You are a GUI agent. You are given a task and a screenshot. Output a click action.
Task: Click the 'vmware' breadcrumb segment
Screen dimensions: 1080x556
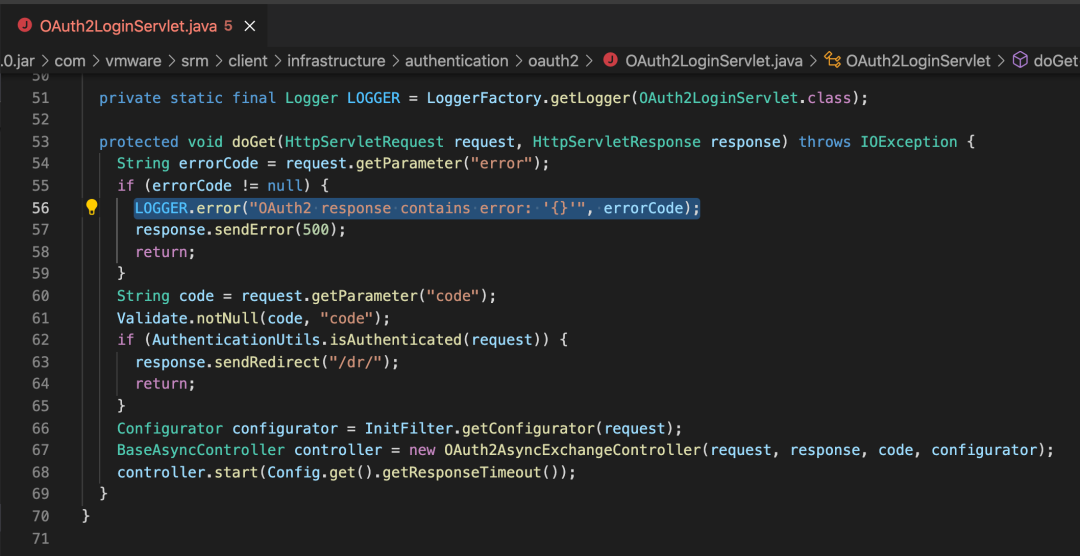tap(133, 61)
